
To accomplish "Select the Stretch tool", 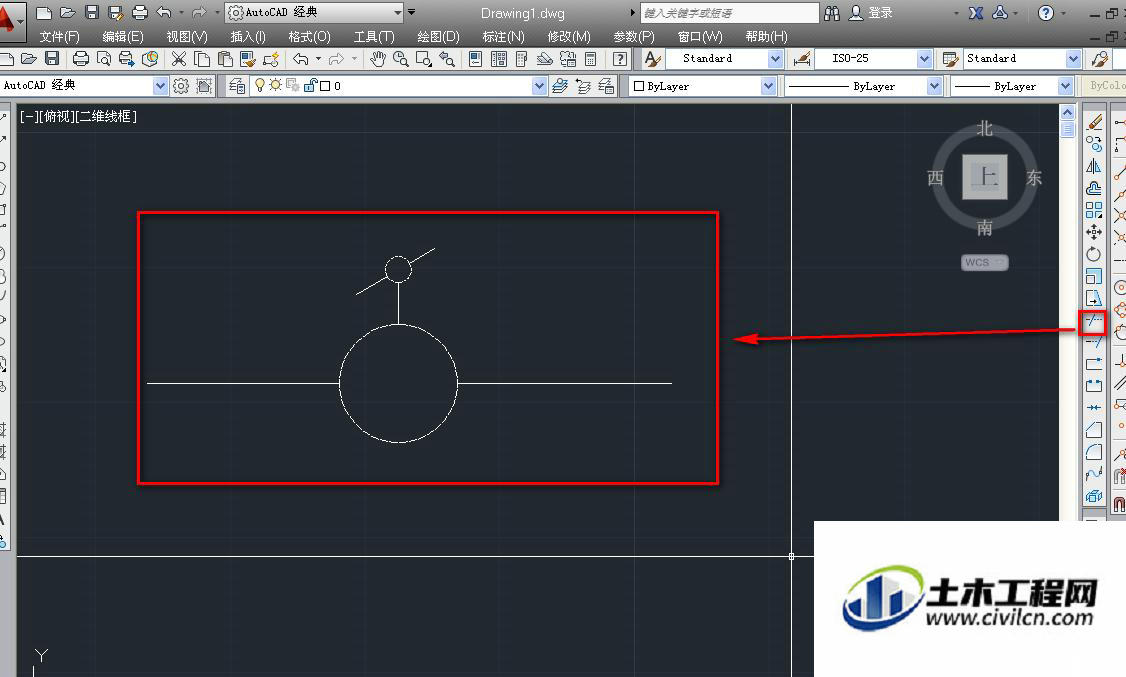I will pos(1094,298).
